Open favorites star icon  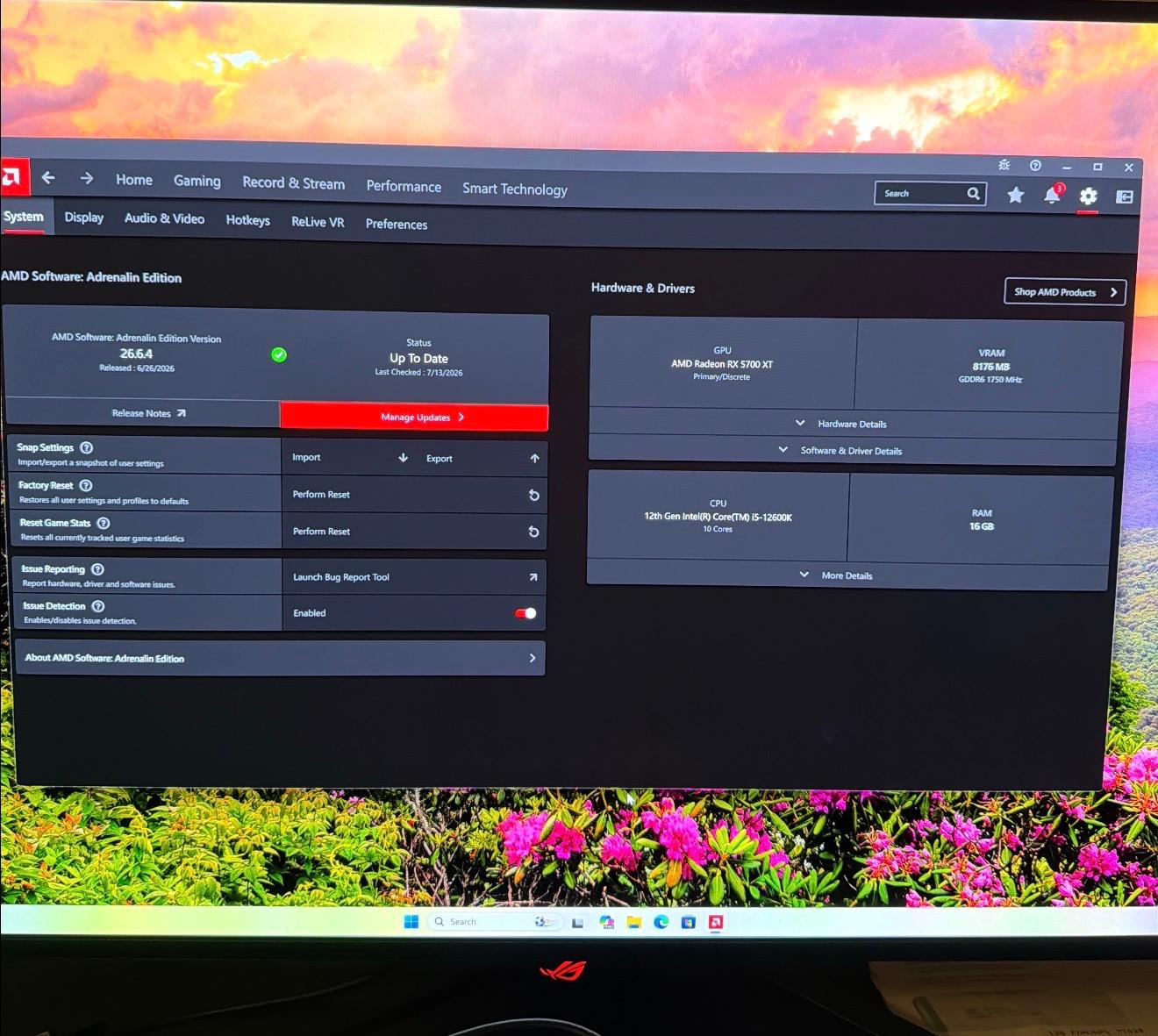tap(1015, 195)
